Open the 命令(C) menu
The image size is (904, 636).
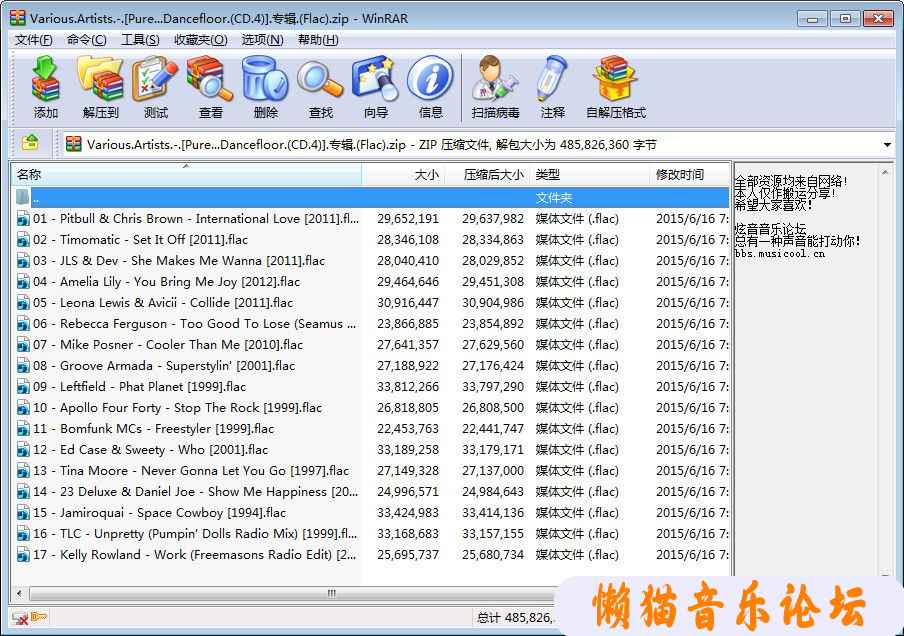[x=86, y=40]
